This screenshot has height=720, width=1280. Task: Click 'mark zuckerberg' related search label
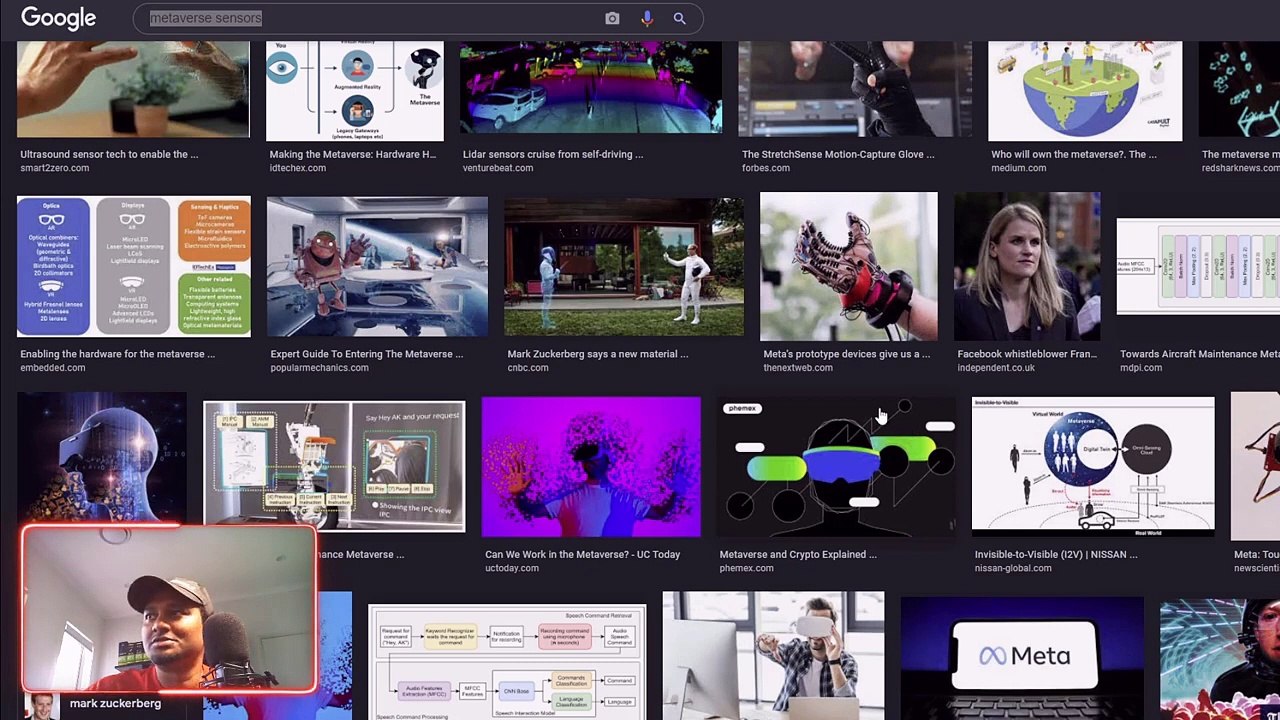[x=115, y=703]
